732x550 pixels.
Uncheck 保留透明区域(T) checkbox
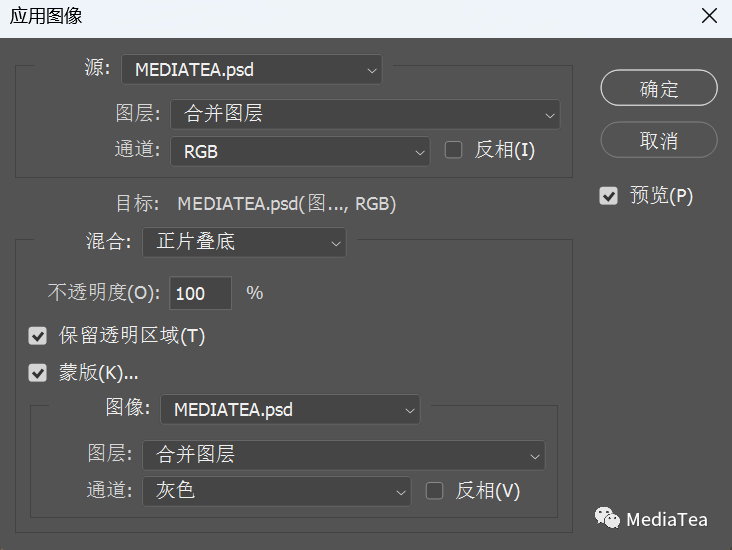(x=37, y=336)
